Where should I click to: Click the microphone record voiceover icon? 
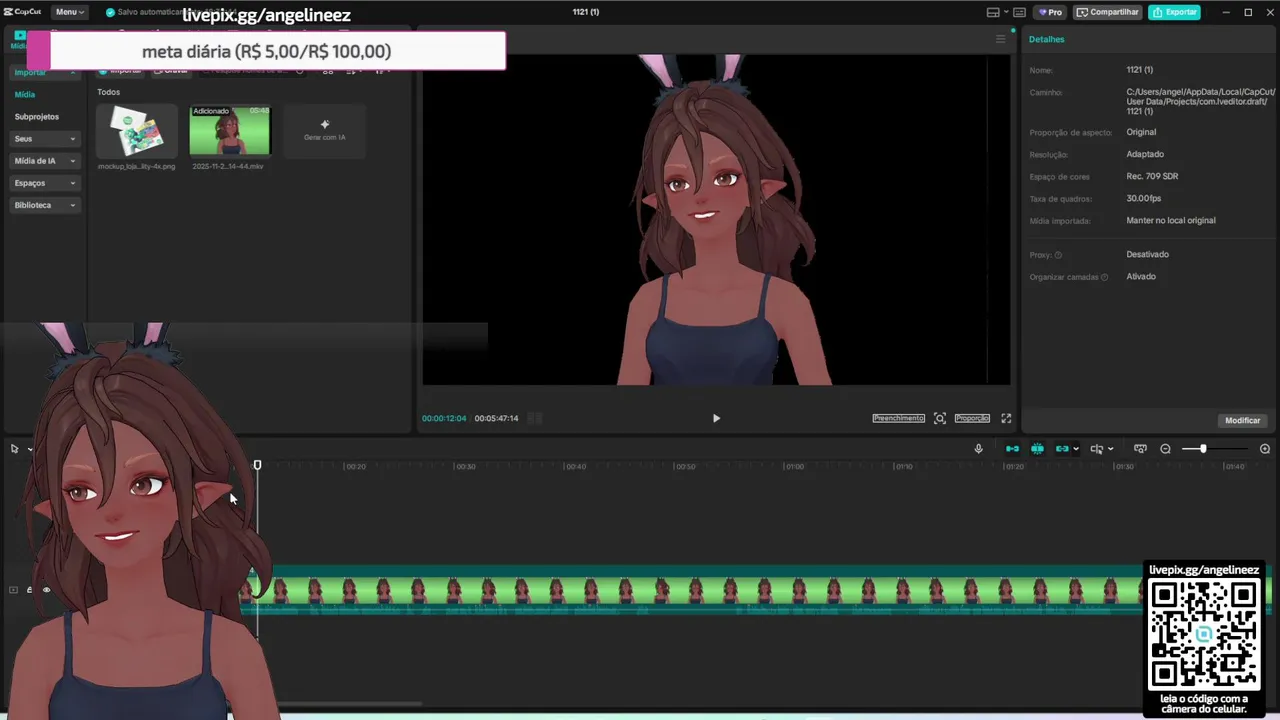tap(979, 449)
